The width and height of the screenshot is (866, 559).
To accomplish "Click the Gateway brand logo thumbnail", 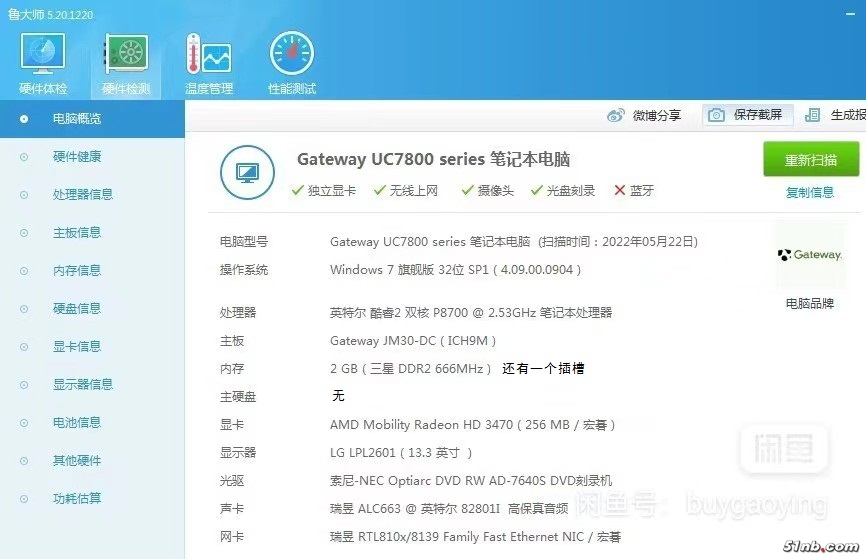I will 810,256.
